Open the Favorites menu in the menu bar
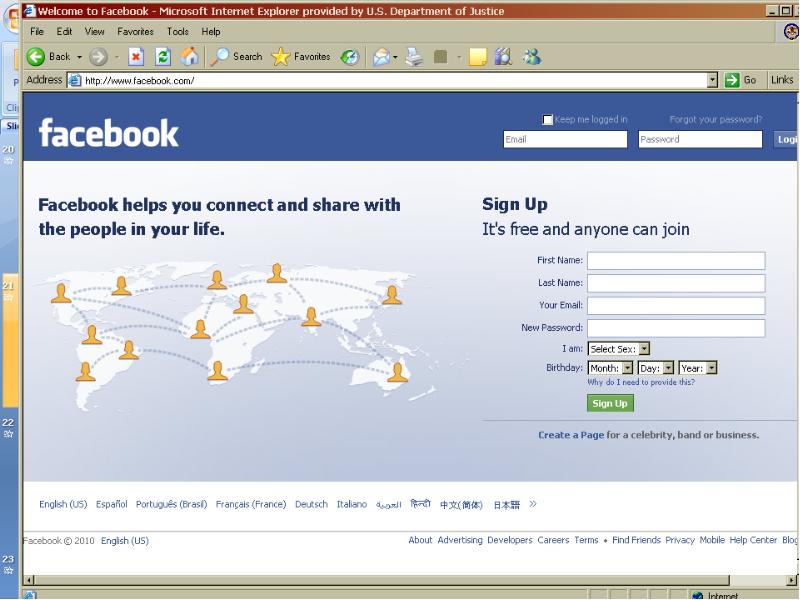Viewport: 800px width, 600px height. tap(135, 32)
